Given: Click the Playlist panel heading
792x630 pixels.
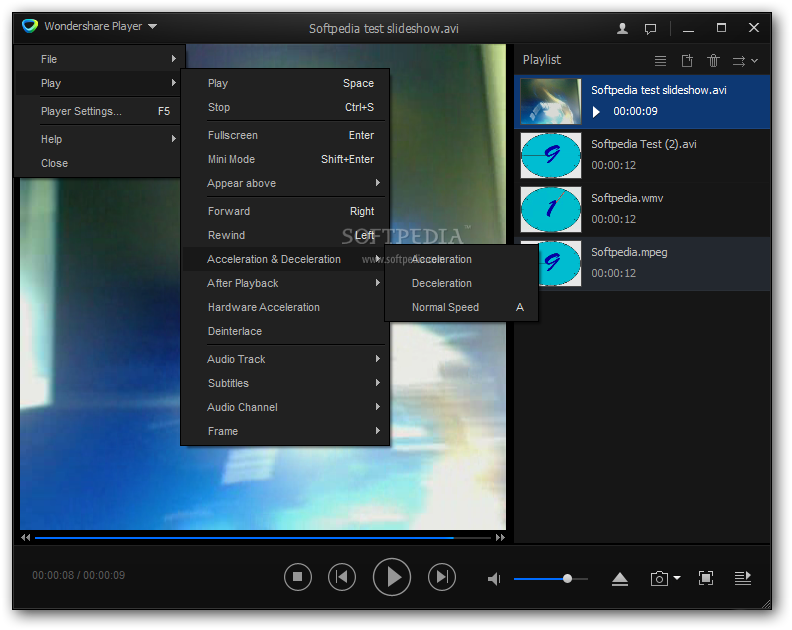Looking at the screenshot, I should [541, 60].
